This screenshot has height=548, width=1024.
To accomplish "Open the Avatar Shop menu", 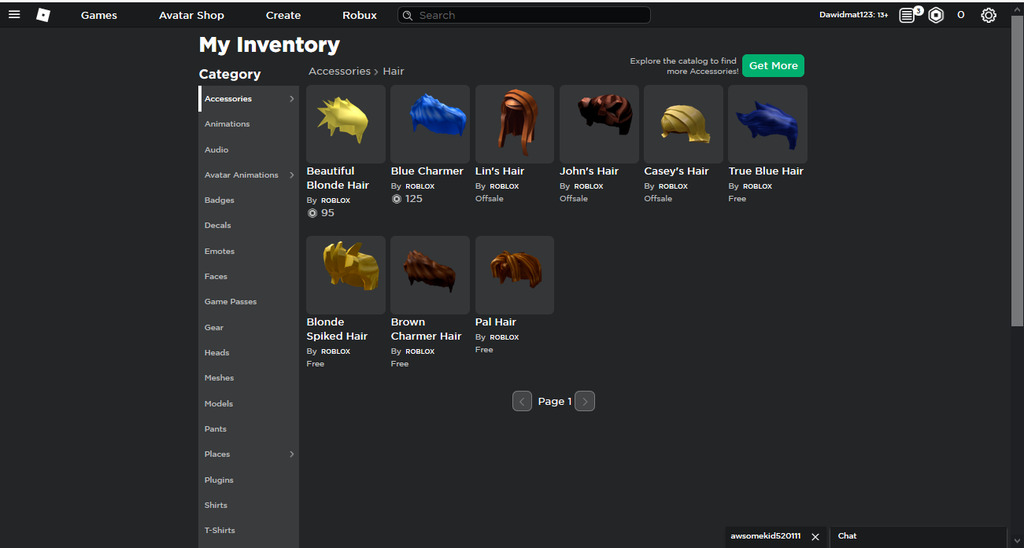I will point(191,15).
